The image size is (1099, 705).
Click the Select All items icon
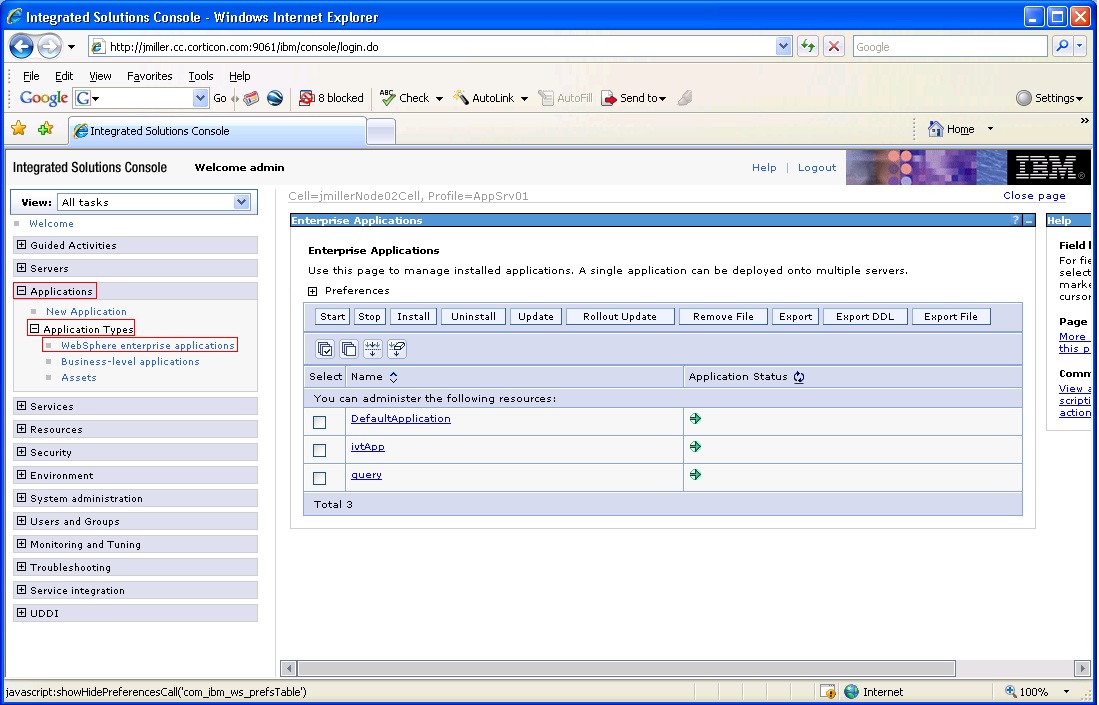point(323,349)
